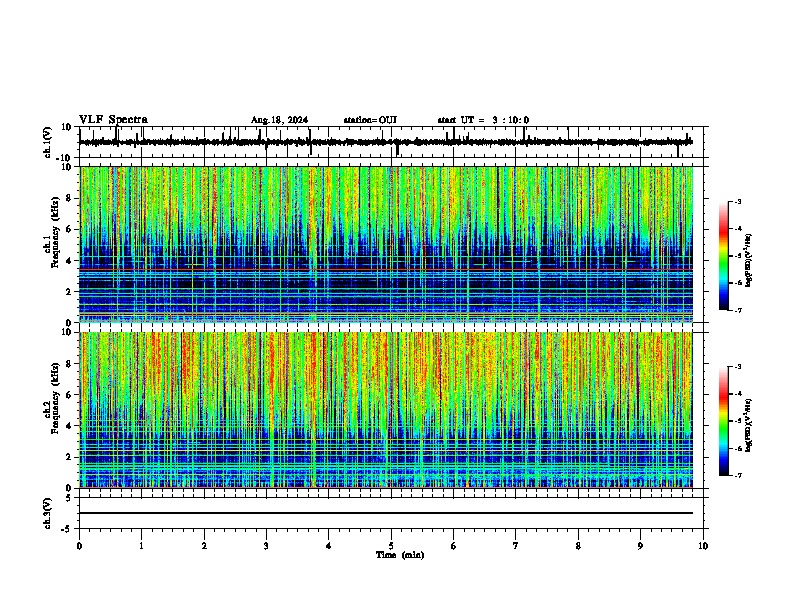Click the ch.2 spectrogram color bar

[x=724, y=421]
